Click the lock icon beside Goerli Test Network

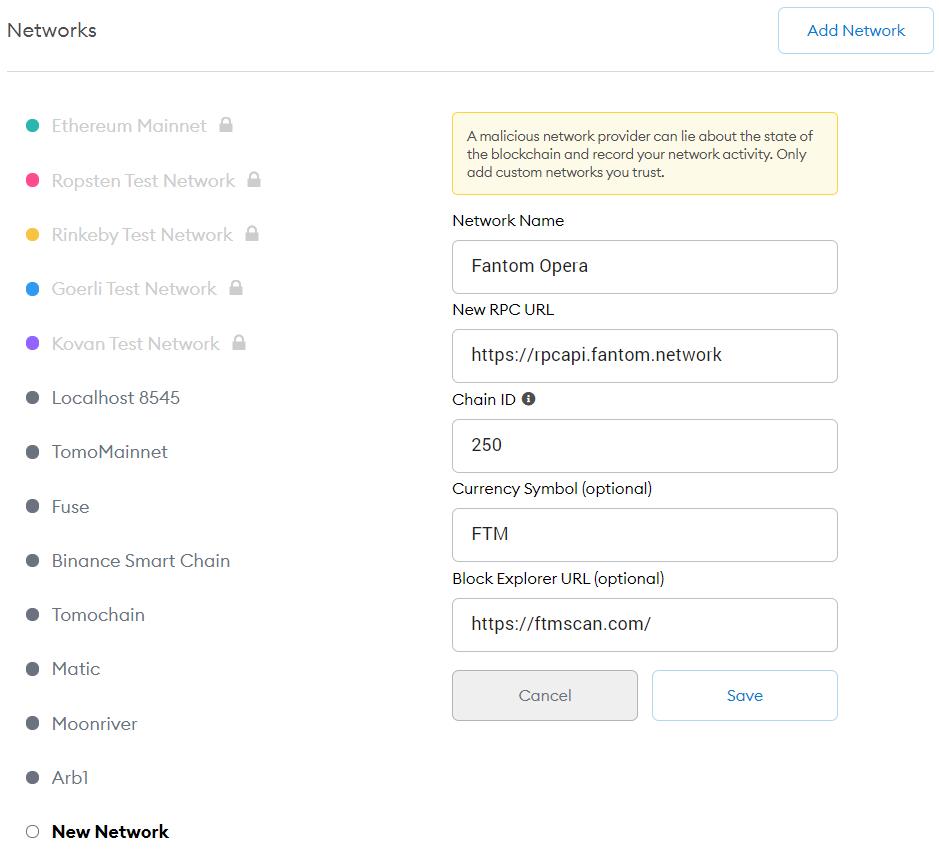pos(236,288)
